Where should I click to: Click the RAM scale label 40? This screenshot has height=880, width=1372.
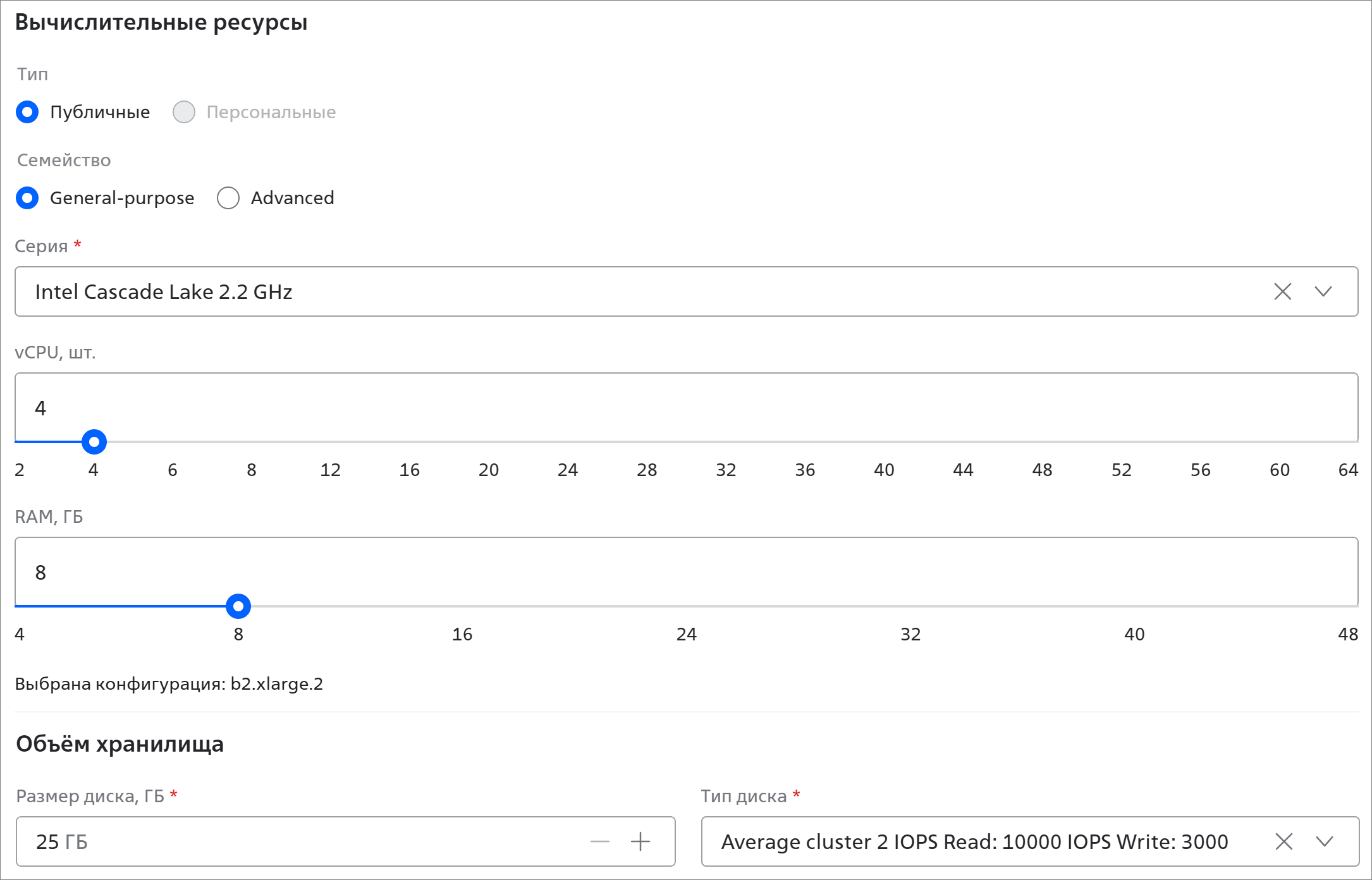[x=1134, y=634]
